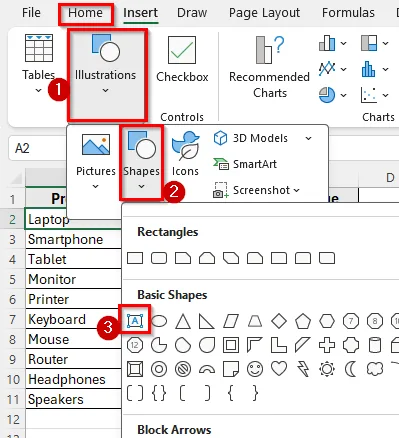This screenshot has height=438, width=399.
Task: Select the Rounded Rectangle shape
Action: coord(159,258)
